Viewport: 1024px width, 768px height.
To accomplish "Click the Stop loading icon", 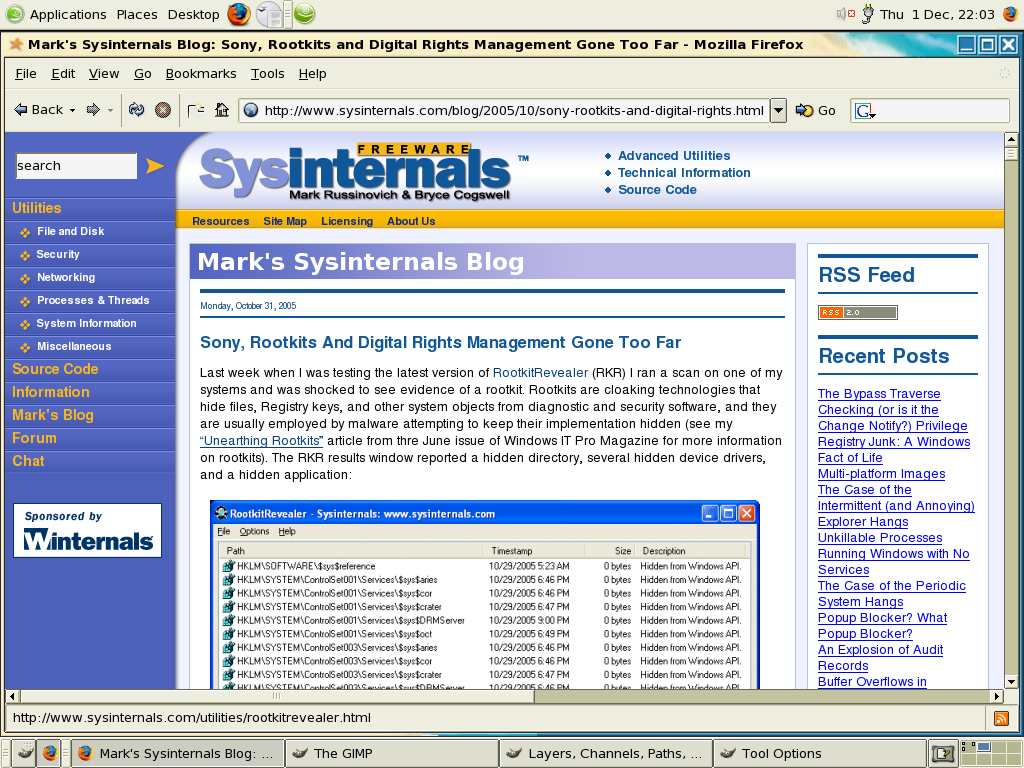I will tap(163, 110).
